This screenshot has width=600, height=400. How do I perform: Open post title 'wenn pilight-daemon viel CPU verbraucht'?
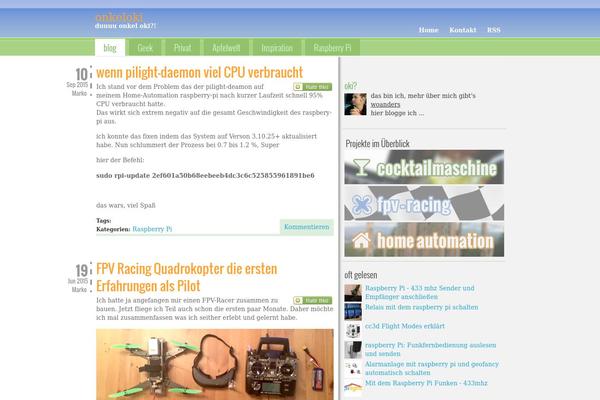tap(199, 72)
